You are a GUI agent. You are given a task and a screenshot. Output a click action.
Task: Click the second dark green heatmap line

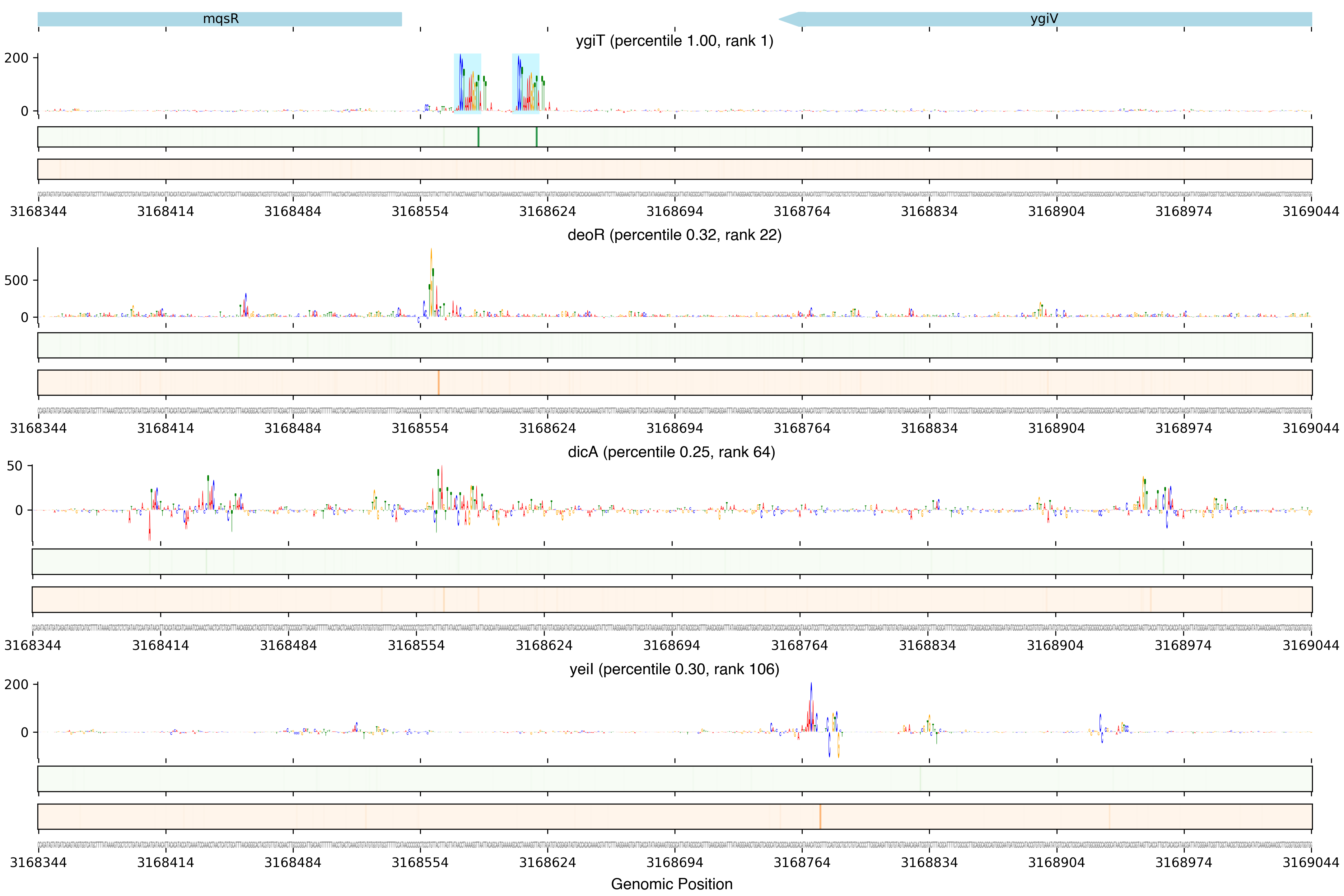537,137
